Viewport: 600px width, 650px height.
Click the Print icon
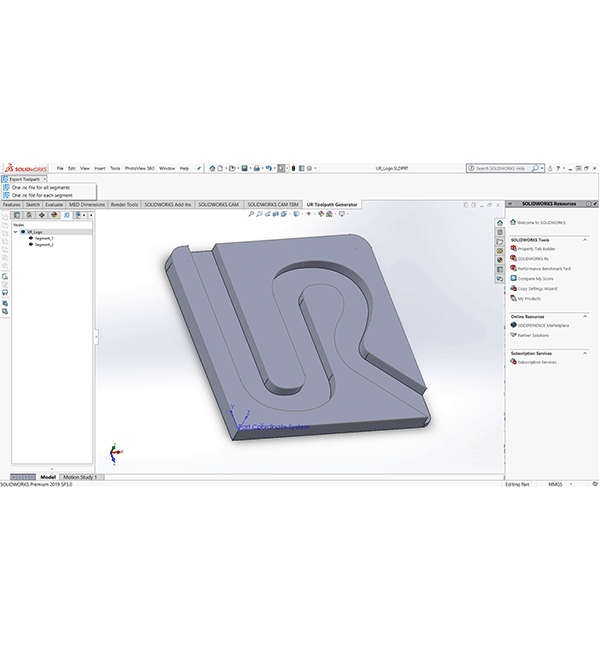coord(257,168)
